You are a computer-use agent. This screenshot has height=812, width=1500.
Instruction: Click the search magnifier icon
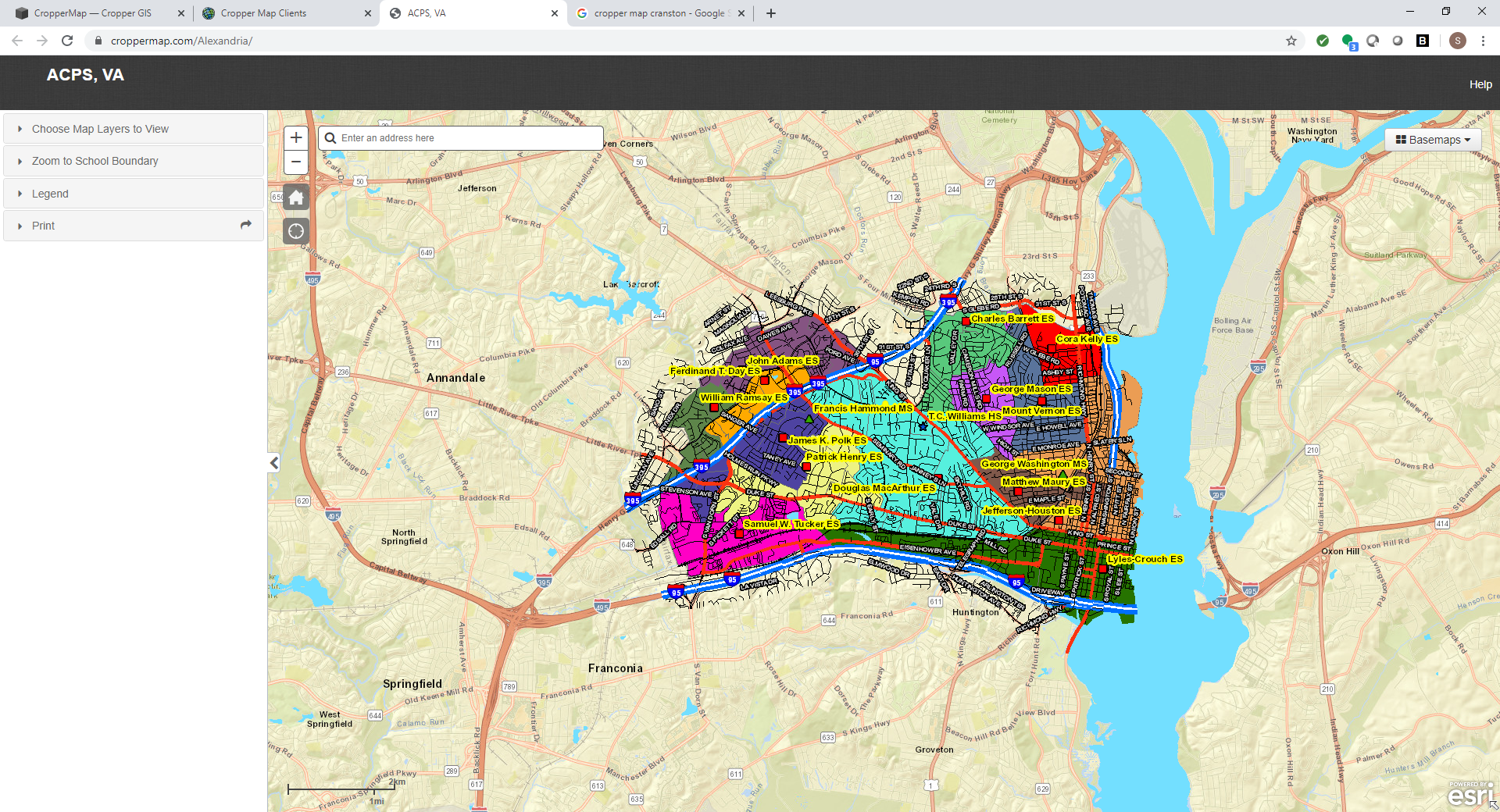tap(330, 138)
